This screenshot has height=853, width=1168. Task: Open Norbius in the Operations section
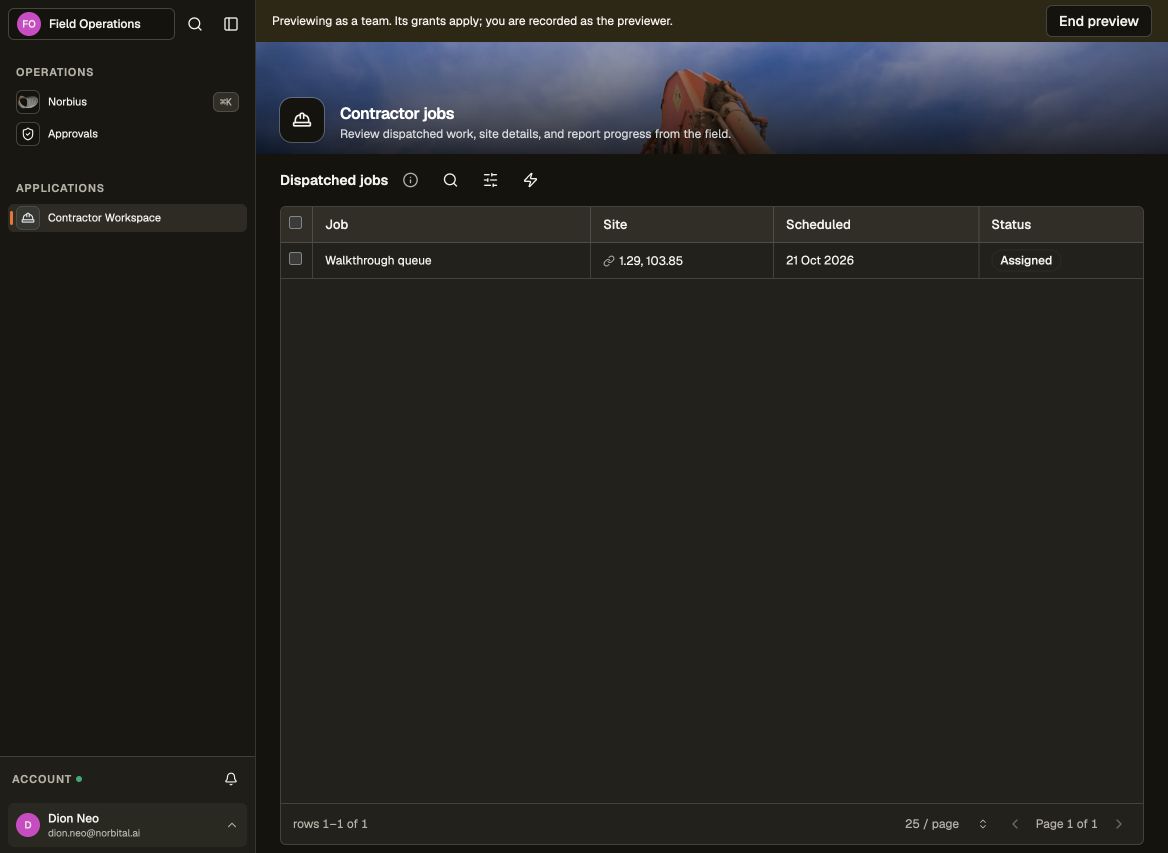coord(127,102)
